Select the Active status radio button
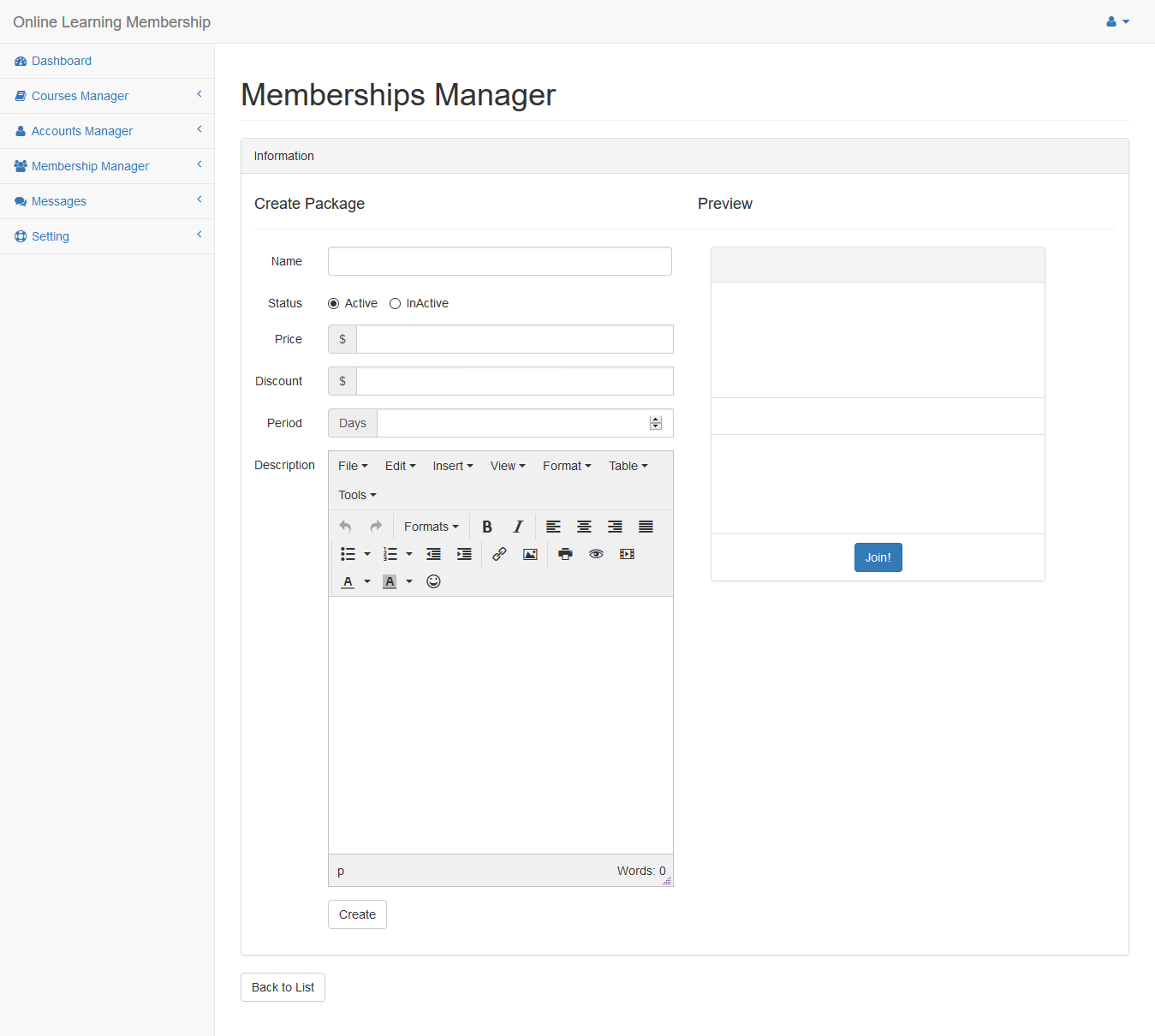 pyautogui.click(x=334, y=303)
